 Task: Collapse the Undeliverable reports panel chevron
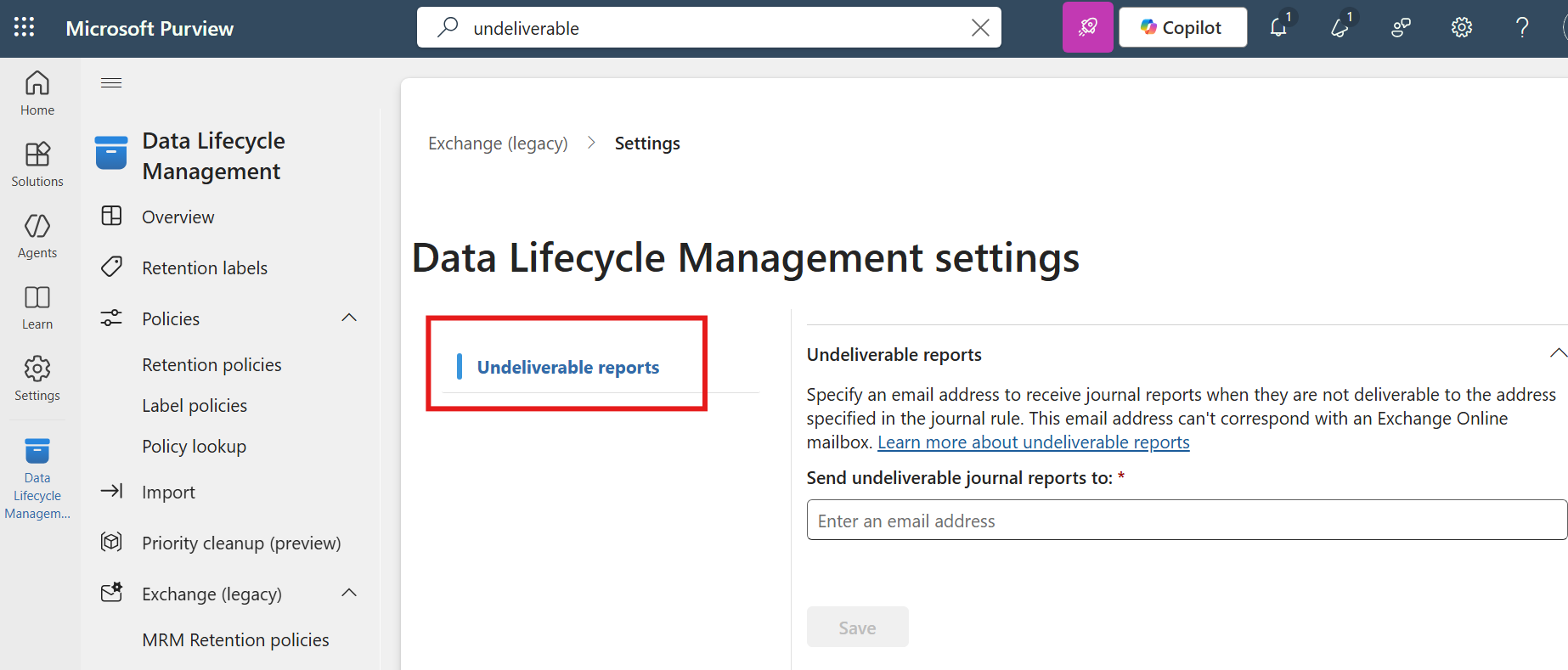[1557, 354]
